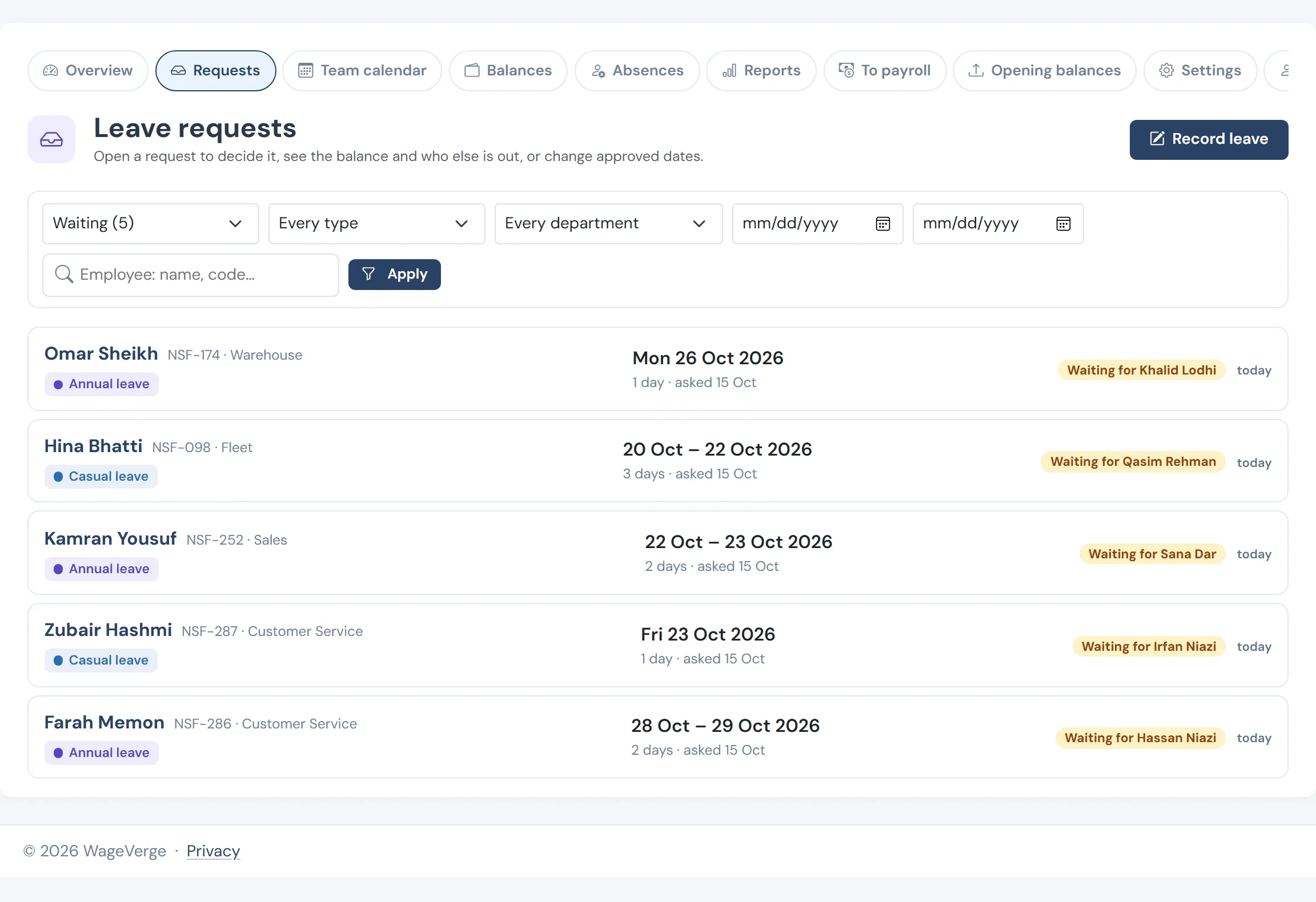
Task: Go to the Balances tab
Action: coord(508,71)
